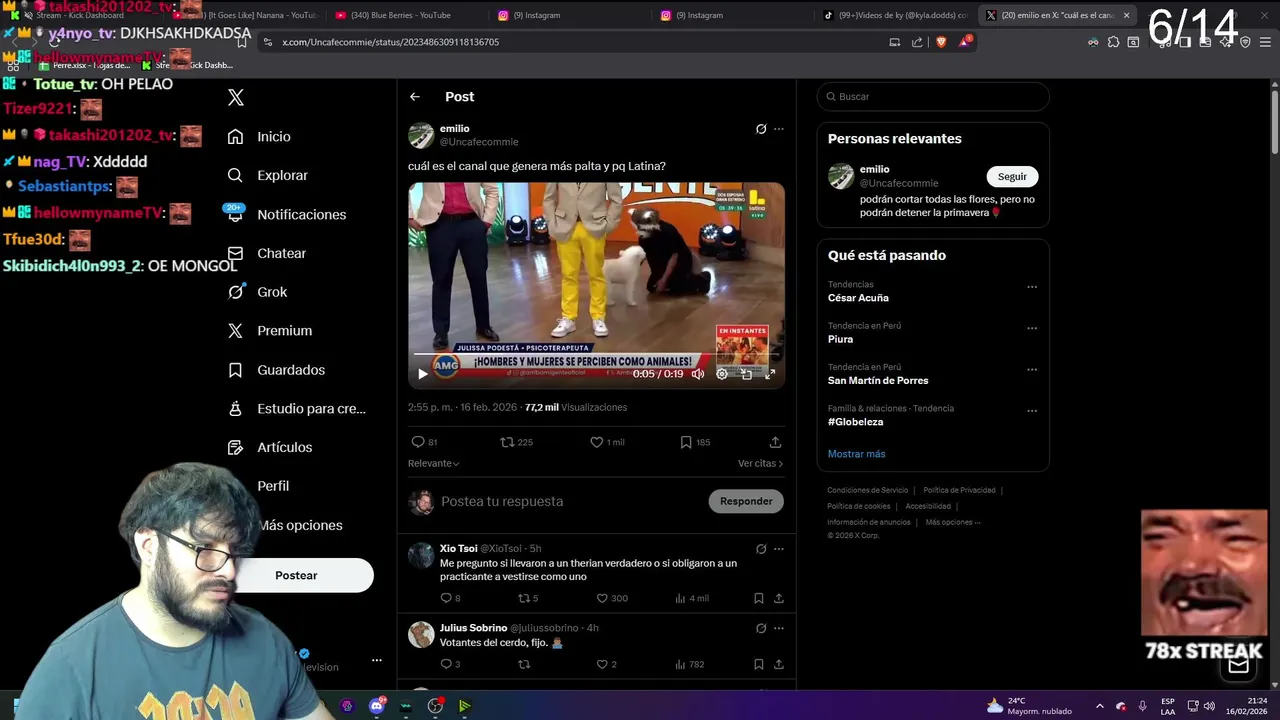
Task: Click the browser address bar URL
Action: click(x=390, y=42)
